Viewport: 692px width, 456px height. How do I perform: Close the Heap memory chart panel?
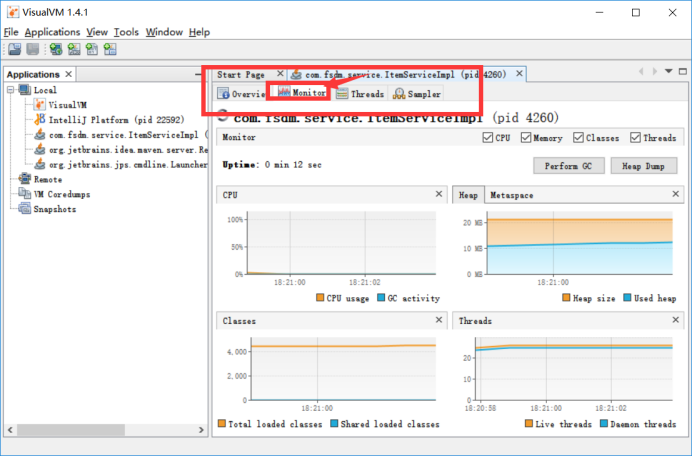pyautogui.click(x=676, y=194)
